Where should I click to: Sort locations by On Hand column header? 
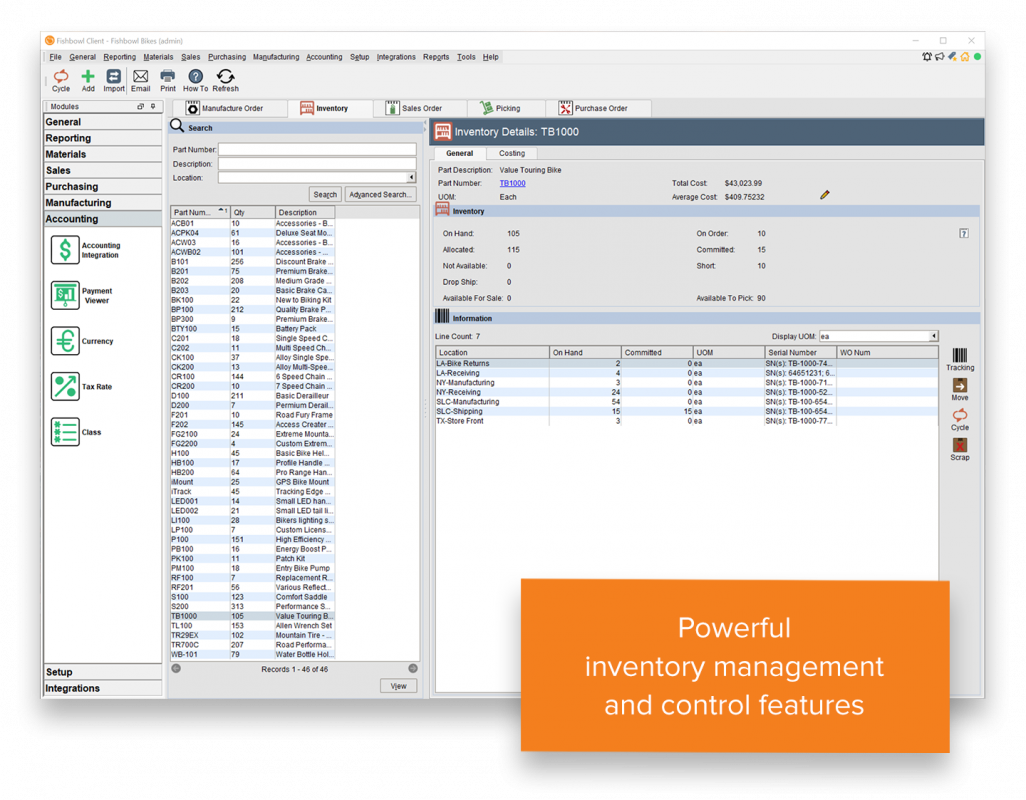[584, 353]
